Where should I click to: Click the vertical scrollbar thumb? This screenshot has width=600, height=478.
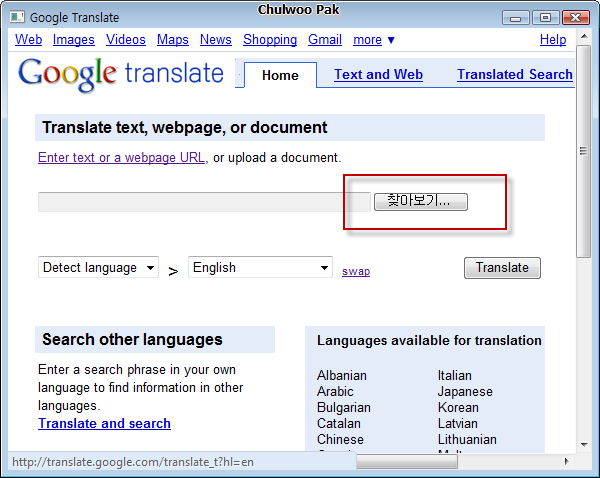tap(584, 152)
